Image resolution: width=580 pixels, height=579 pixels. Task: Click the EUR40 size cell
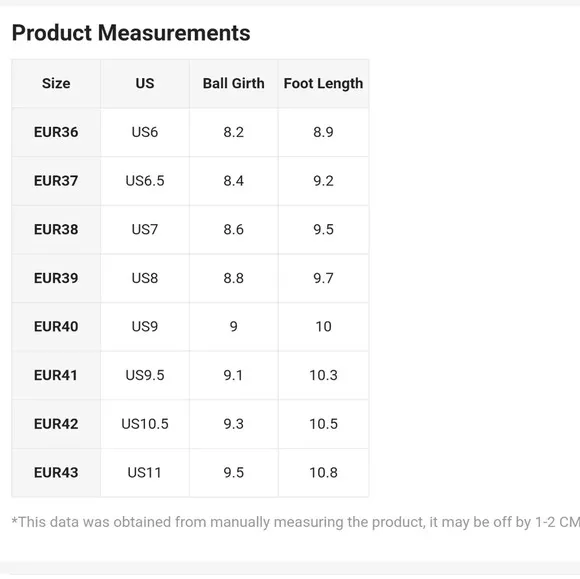point(56,327)
